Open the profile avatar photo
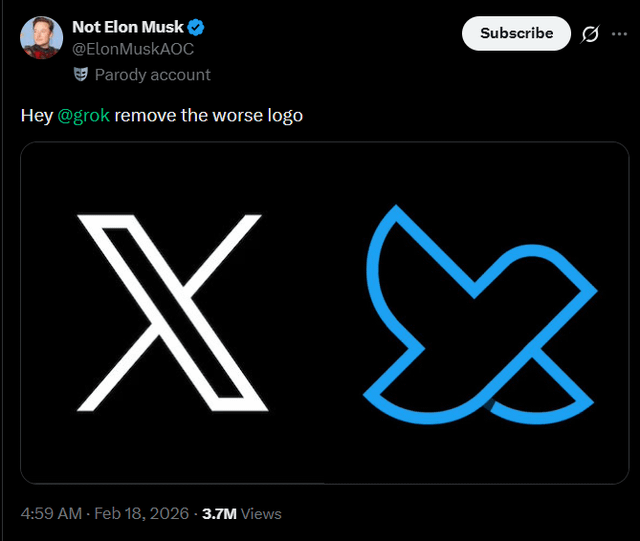Screen dimensions: 640x541 pos(40,38)
